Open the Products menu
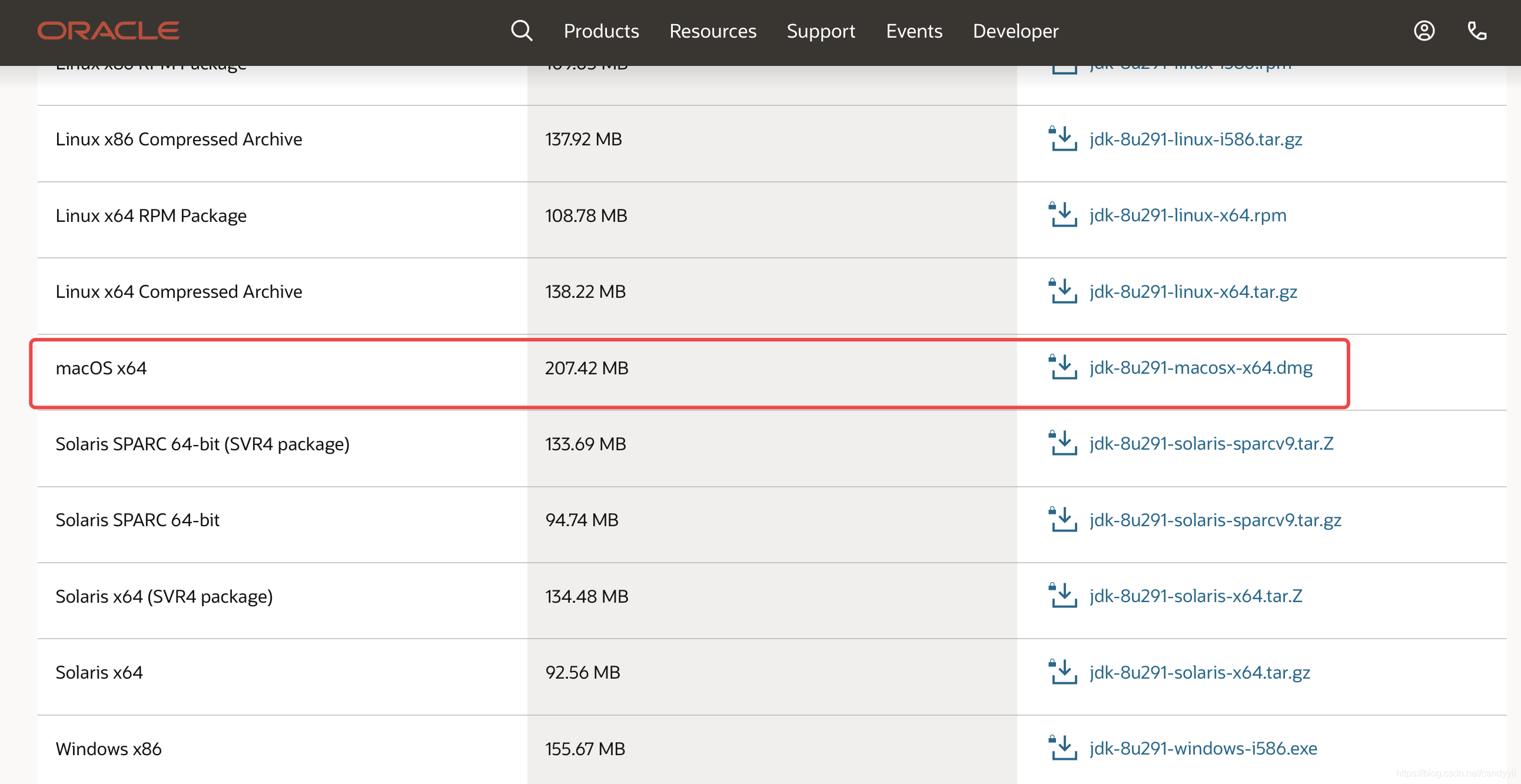This screenshot has width=1521, height=784. tap(601, 31)
